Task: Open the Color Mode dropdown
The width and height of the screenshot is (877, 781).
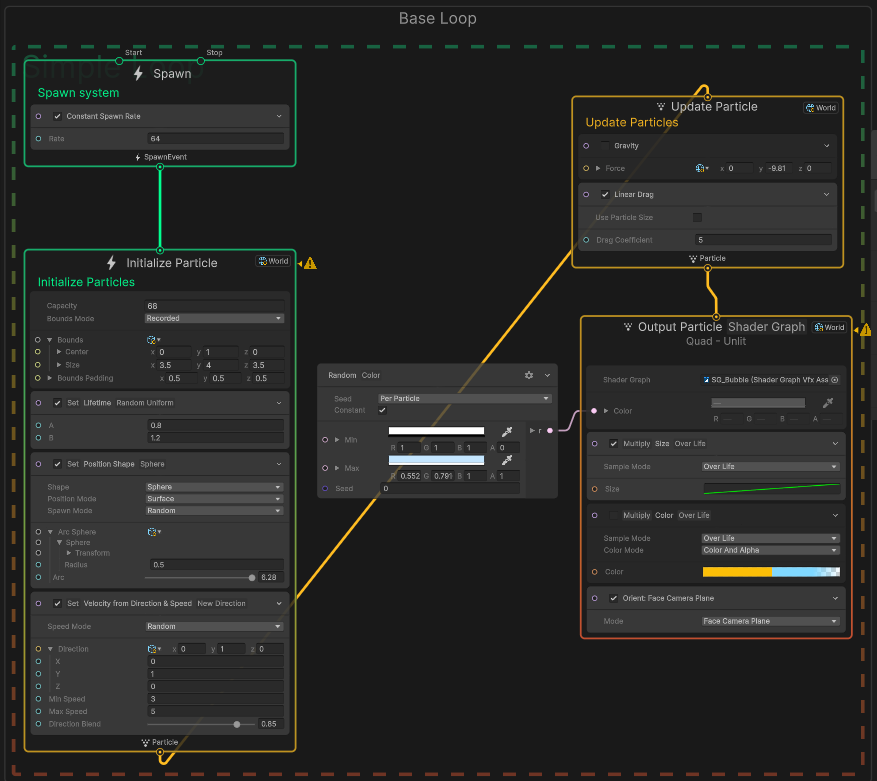Action: point(770,550)
